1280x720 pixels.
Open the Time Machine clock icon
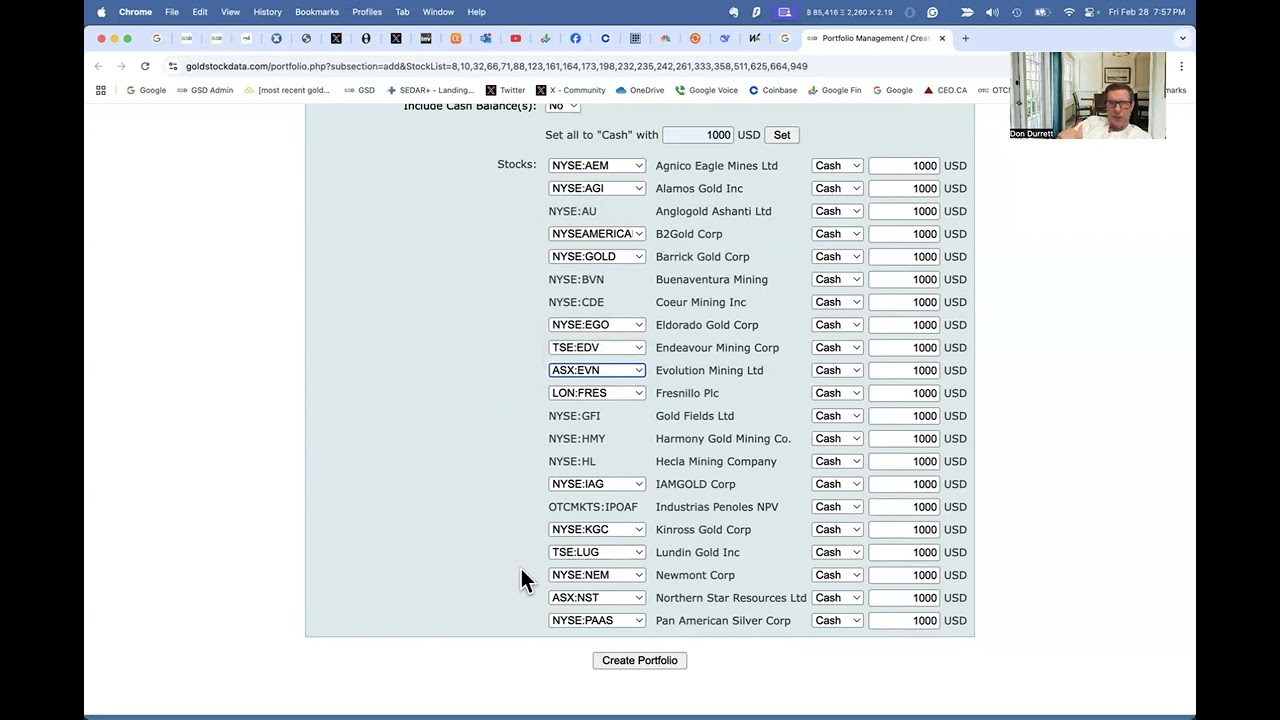1017,12
